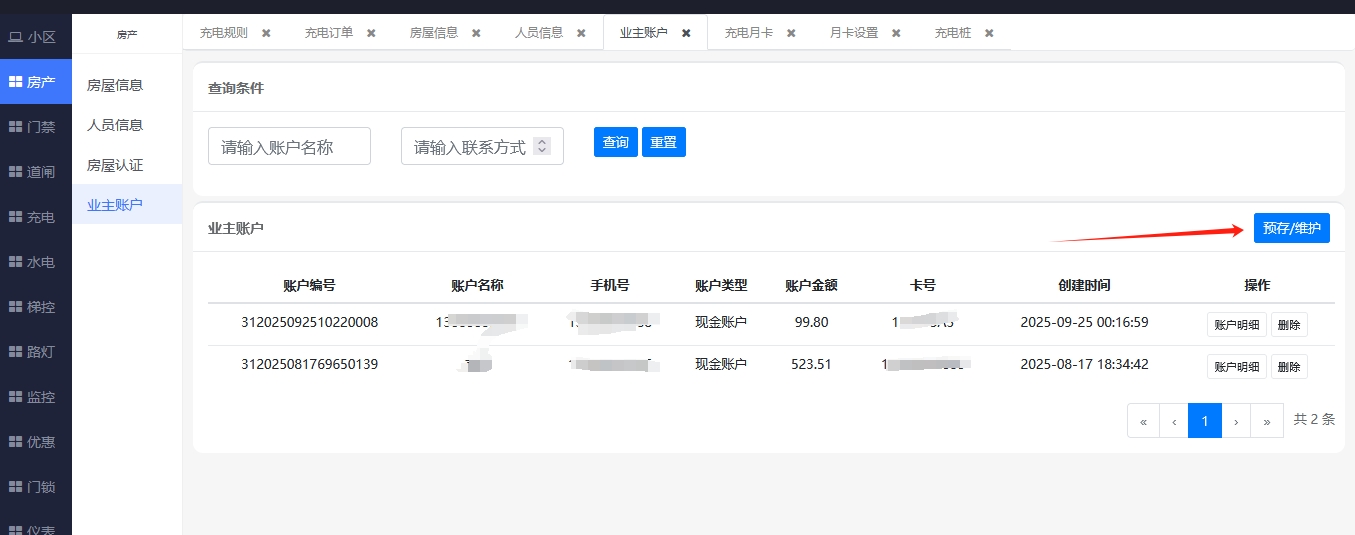The height and width of the screenshot is (535, 1355).
Task: Close the 充电规则 tab
Action: click(266, 33)
